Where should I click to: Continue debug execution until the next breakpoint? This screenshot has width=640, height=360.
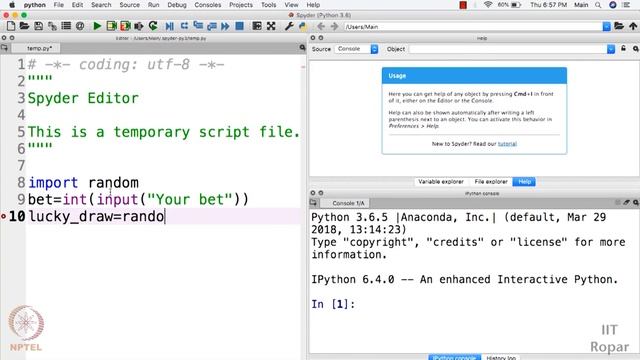coord(225,27)
